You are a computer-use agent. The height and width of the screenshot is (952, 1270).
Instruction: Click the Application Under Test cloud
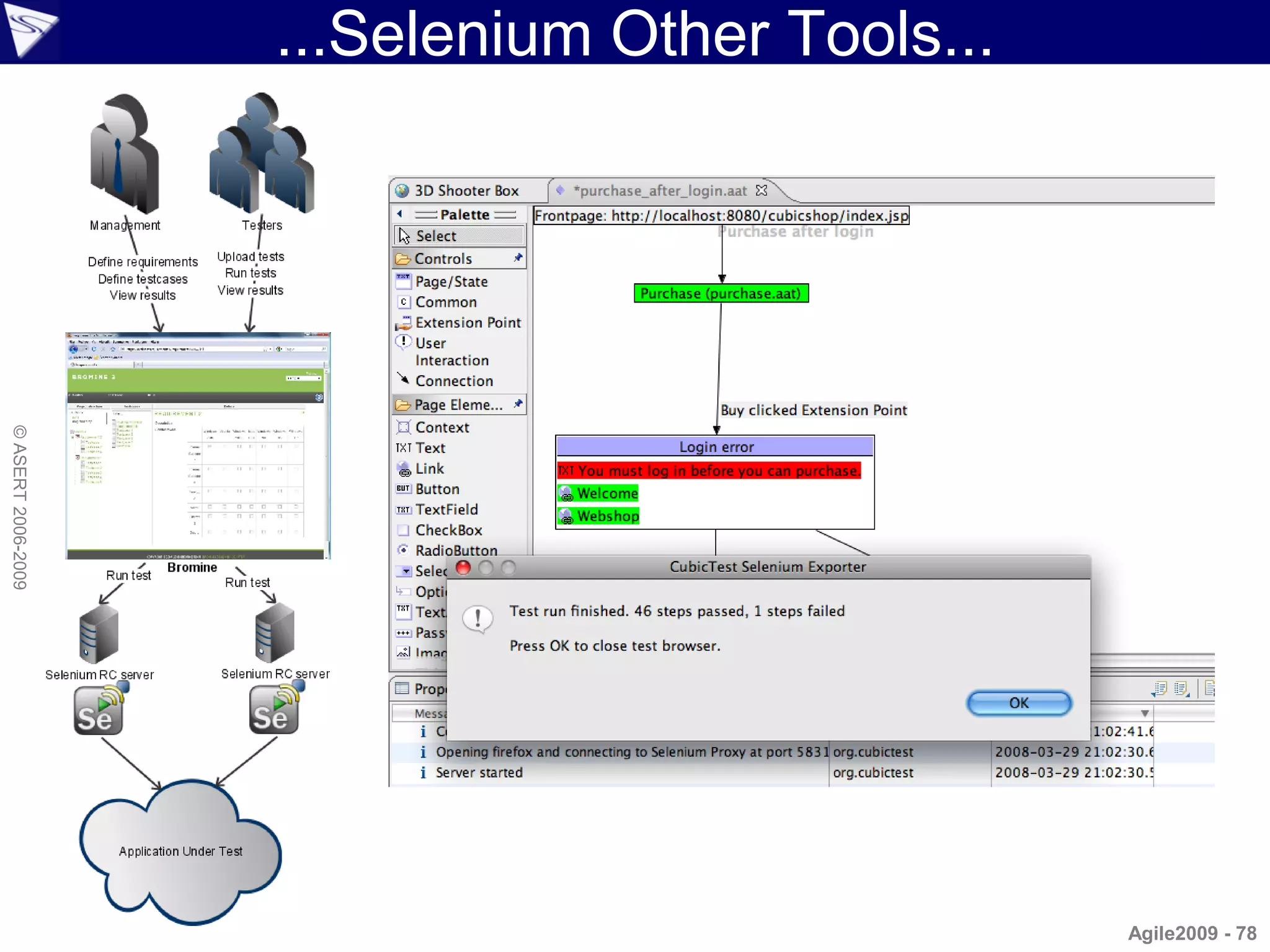pyautogui.click(x=180, y=852)
